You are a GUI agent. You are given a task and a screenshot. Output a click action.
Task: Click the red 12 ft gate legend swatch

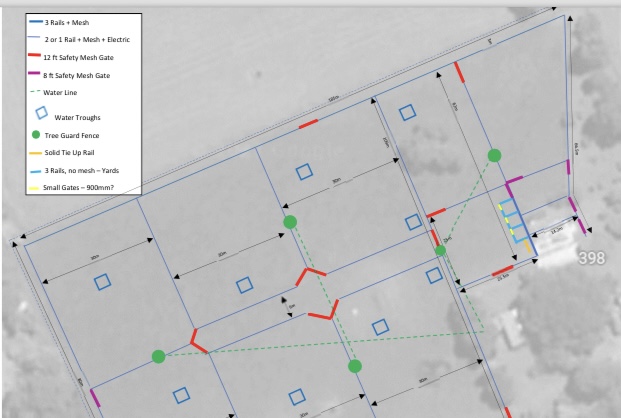pyautogui.click(x=38, y=55)
